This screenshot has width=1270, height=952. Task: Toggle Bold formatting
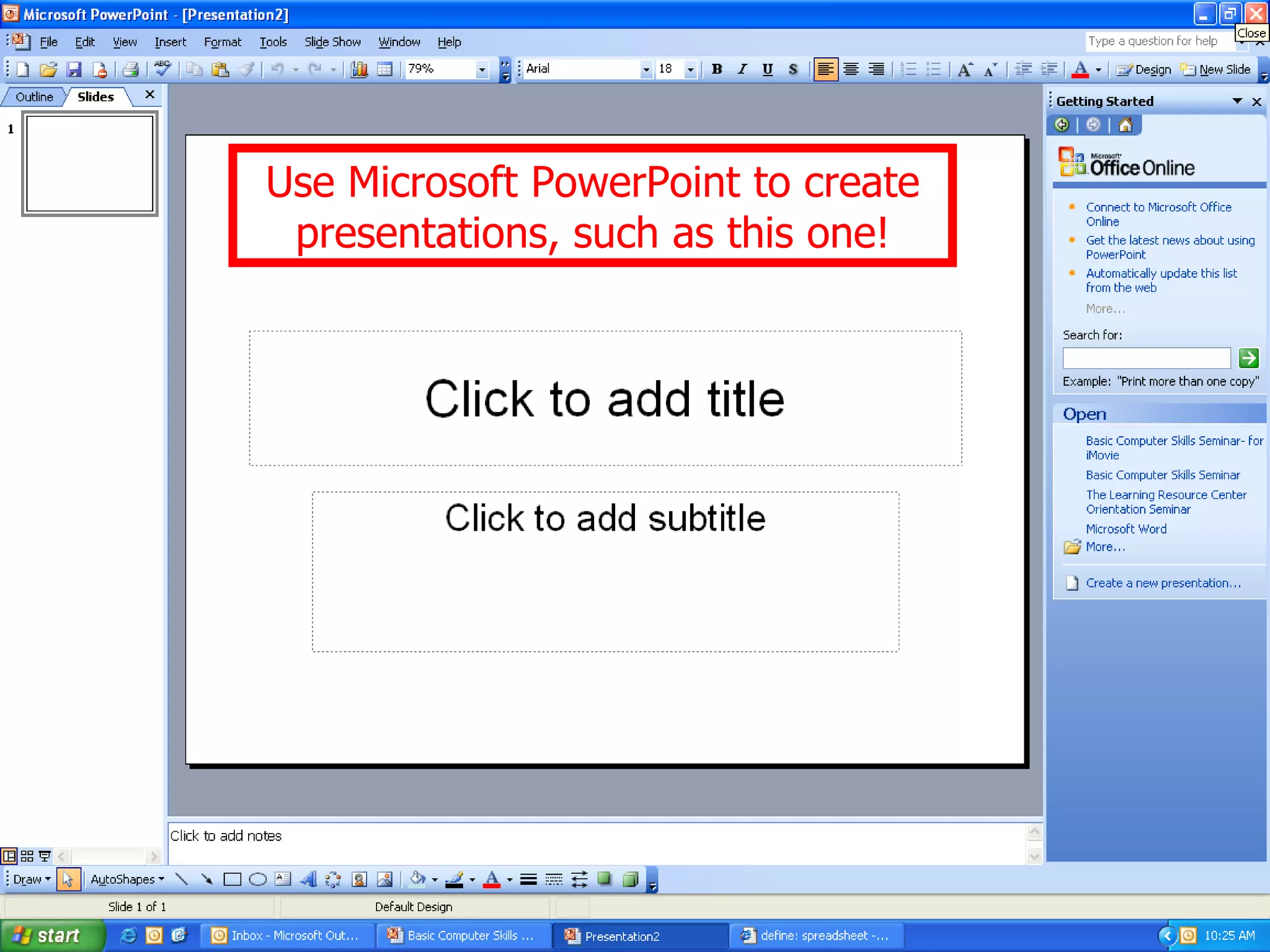point(717,69)
